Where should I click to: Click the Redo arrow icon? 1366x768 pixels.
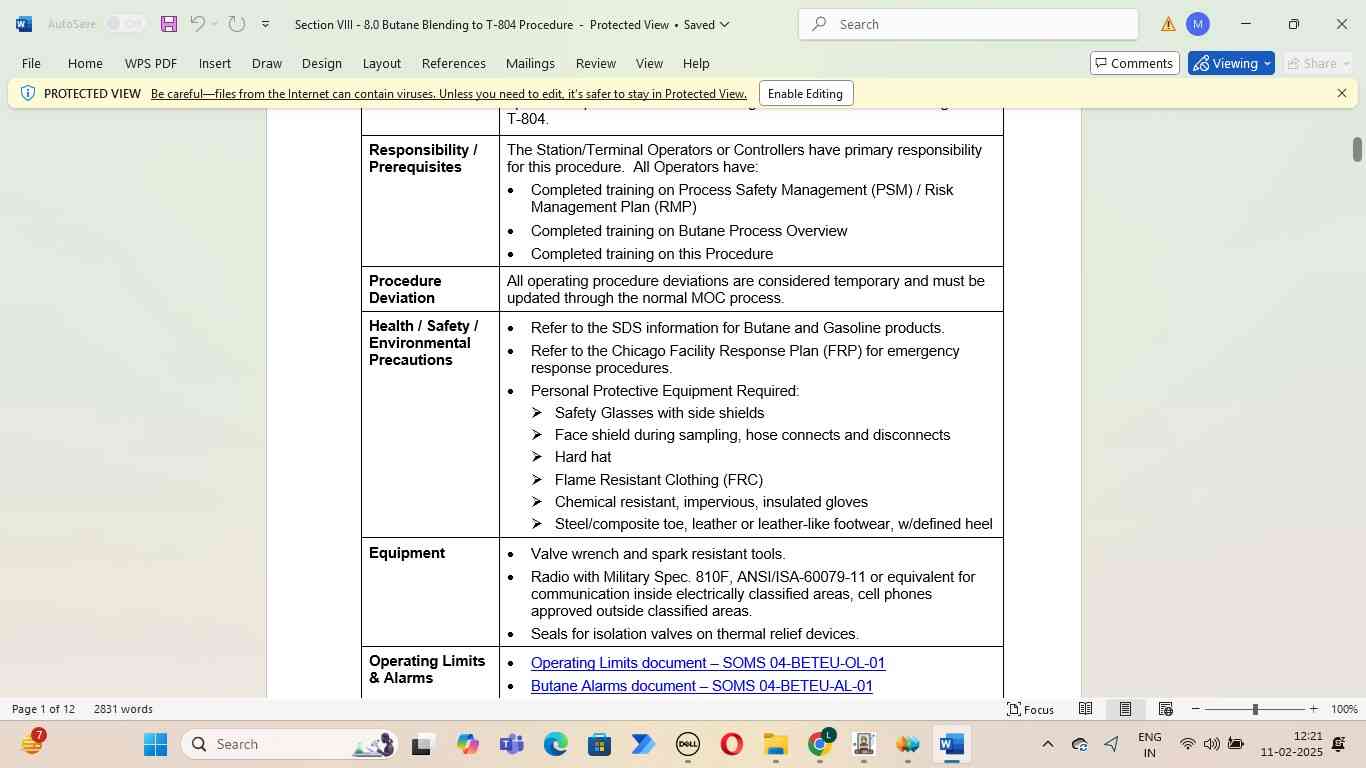[237, 24]
